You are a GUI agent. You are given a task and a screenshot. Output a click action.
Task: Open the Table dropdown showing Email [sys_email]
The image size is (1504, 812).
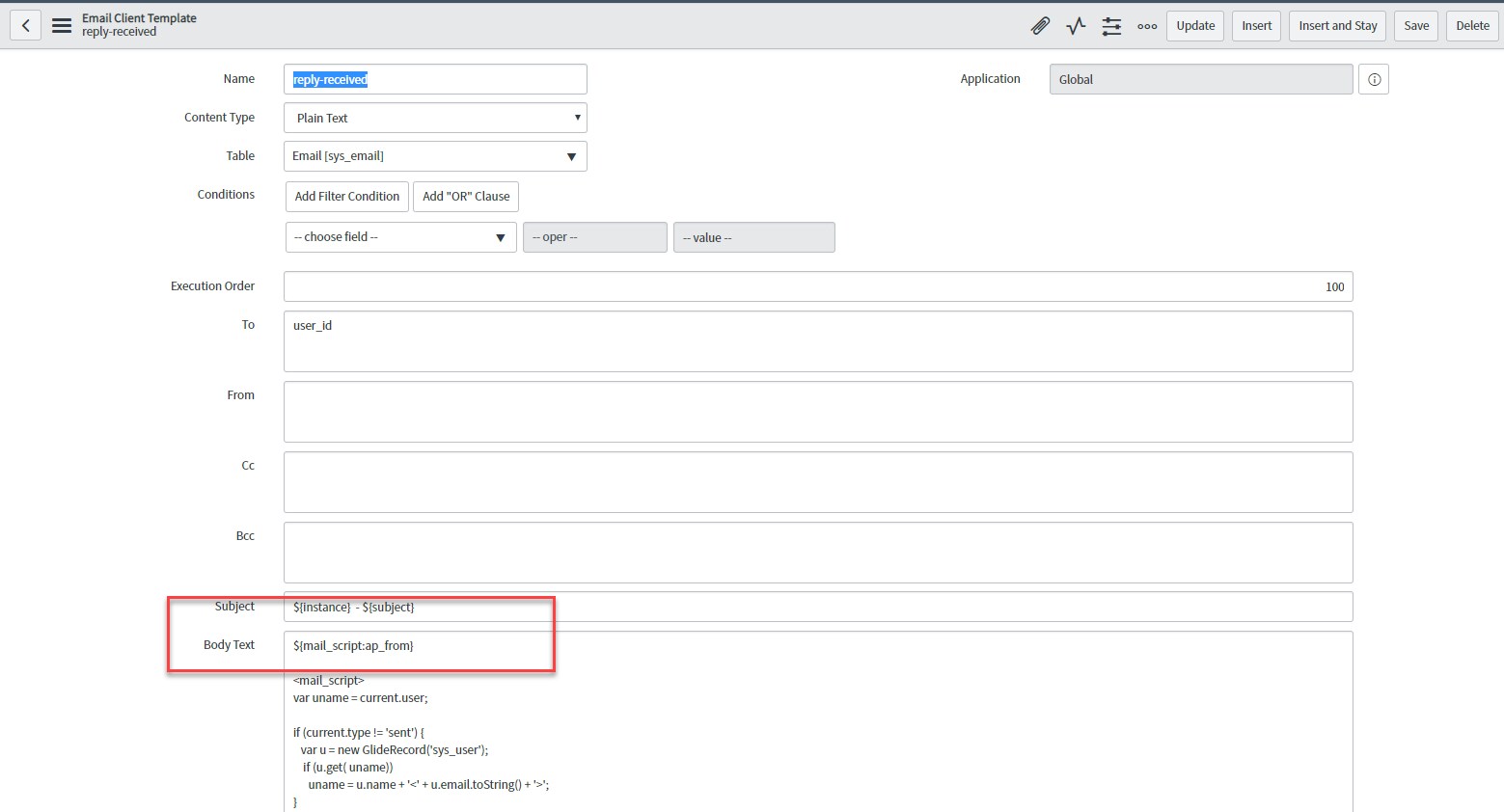click(435, 156)
